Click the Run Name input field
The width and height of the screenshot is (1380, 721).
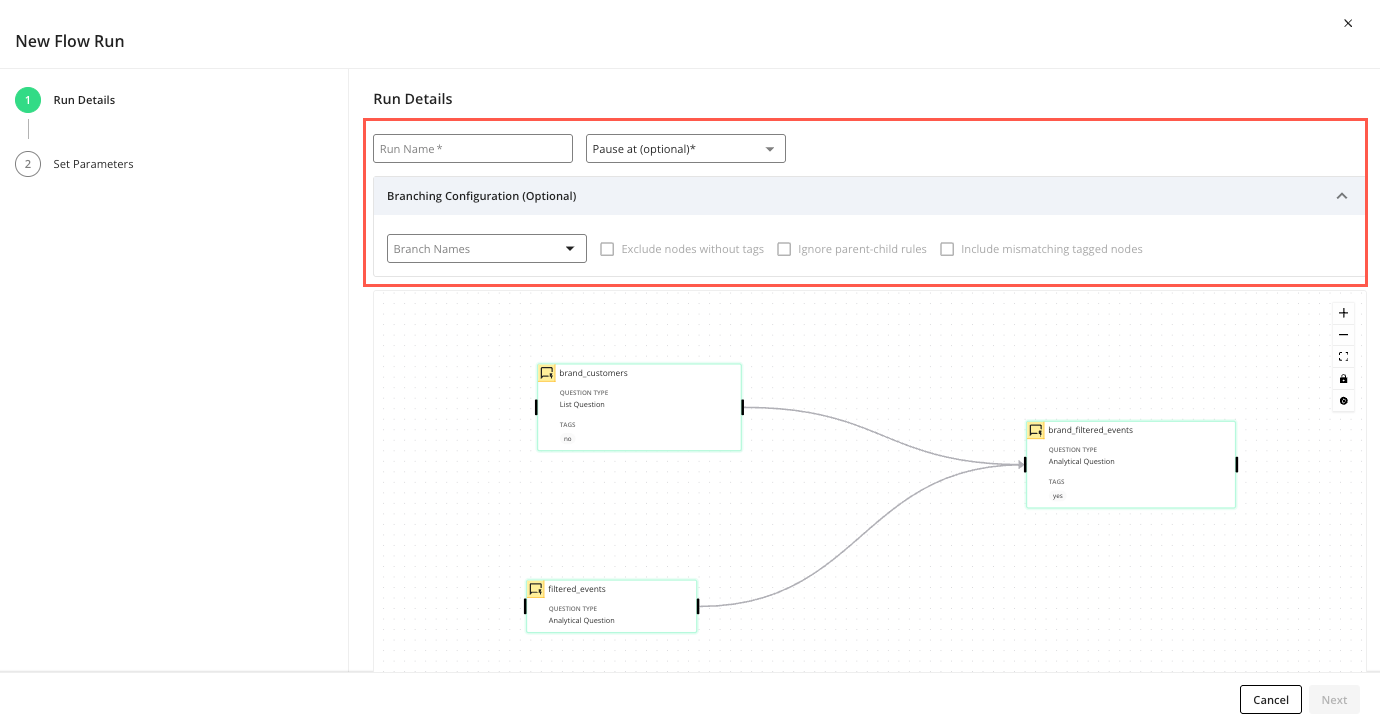point(472,148)
